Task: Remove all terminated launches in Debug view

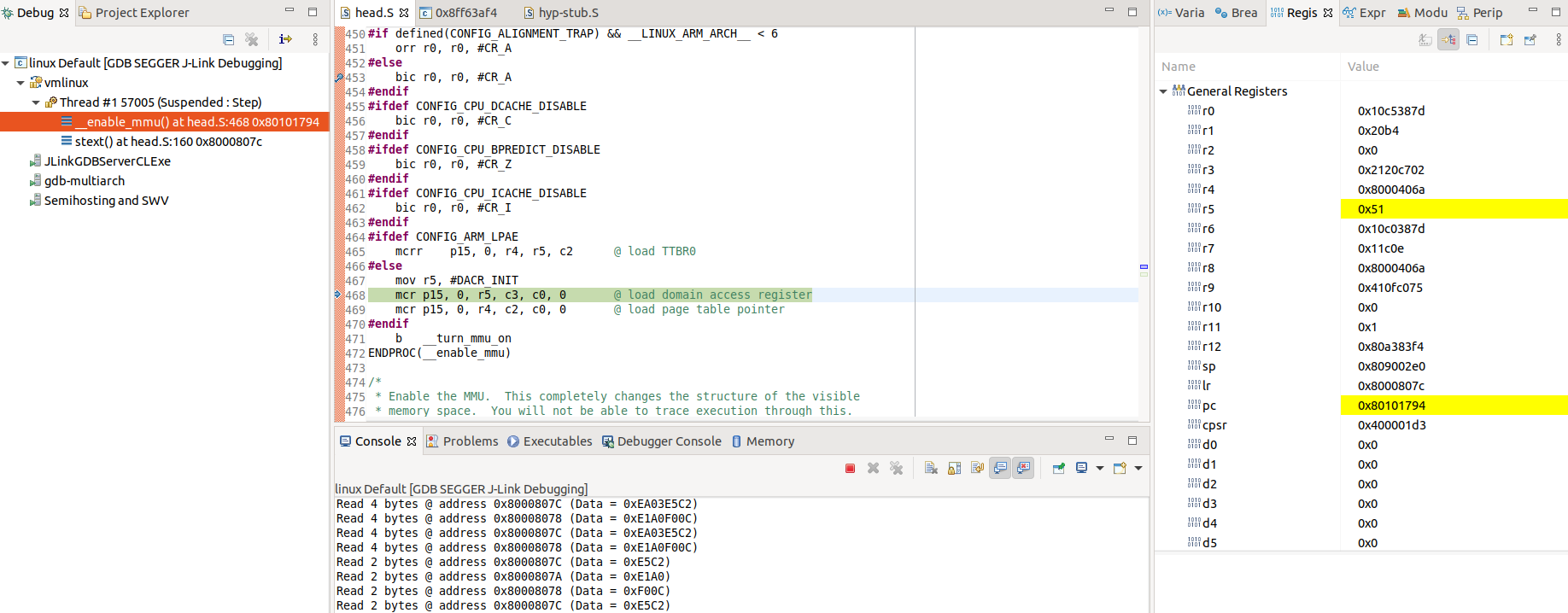Action: 251,39
